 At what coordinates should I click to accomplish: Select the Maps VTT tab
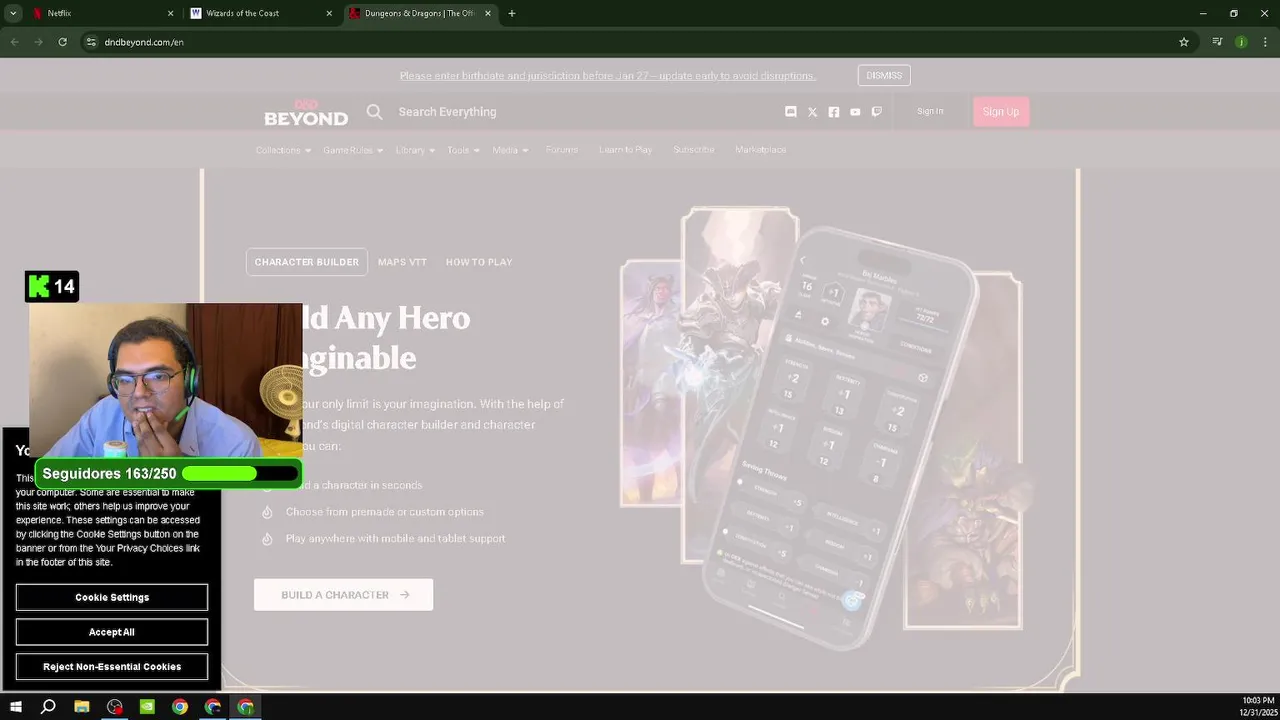[x=402, y=262]
